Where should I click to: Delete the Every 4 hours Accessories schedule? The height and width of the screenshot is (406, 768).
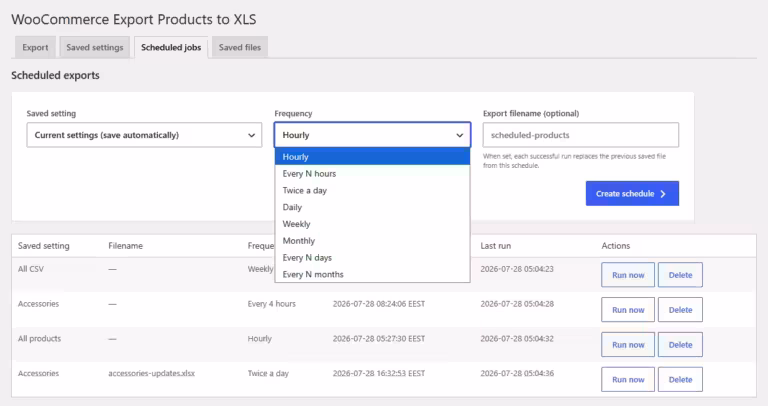(x=680, y=310)
